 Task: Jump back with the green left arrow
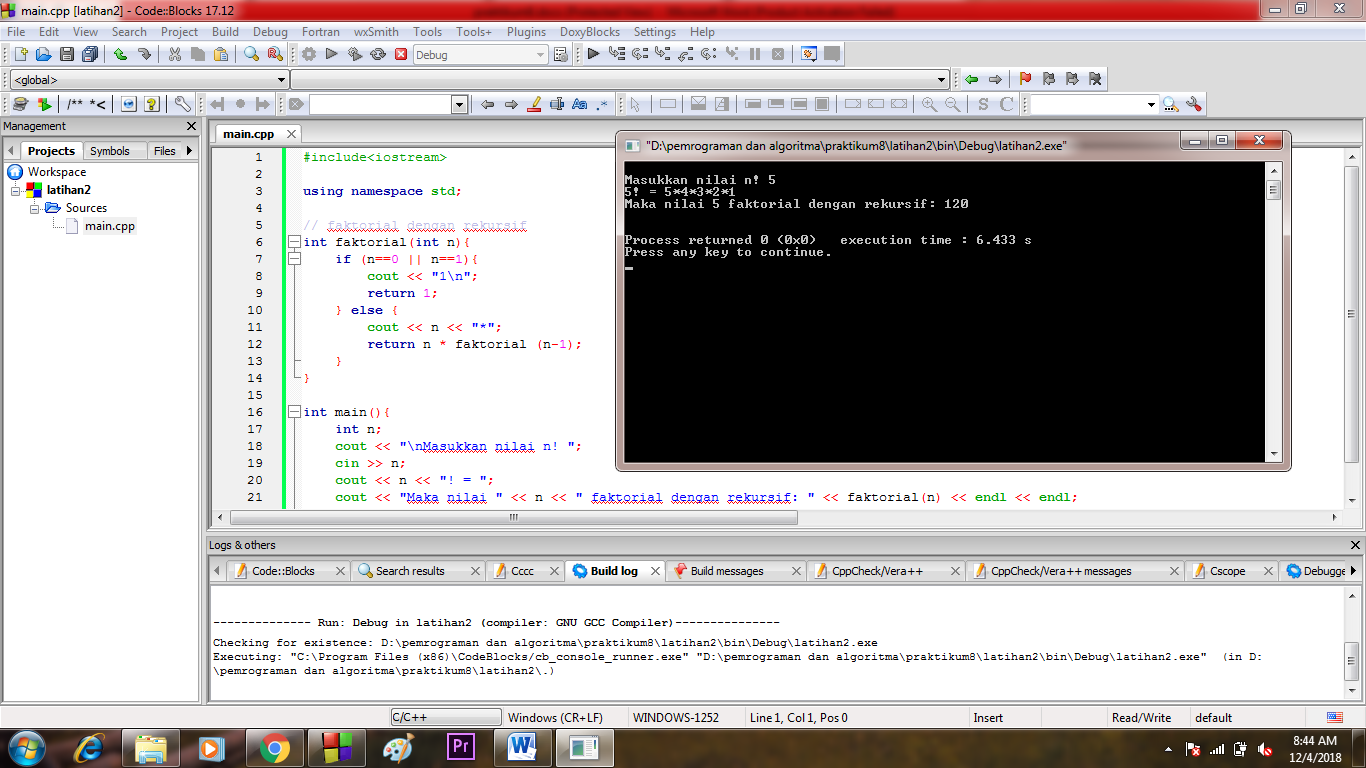coord(971,79)
